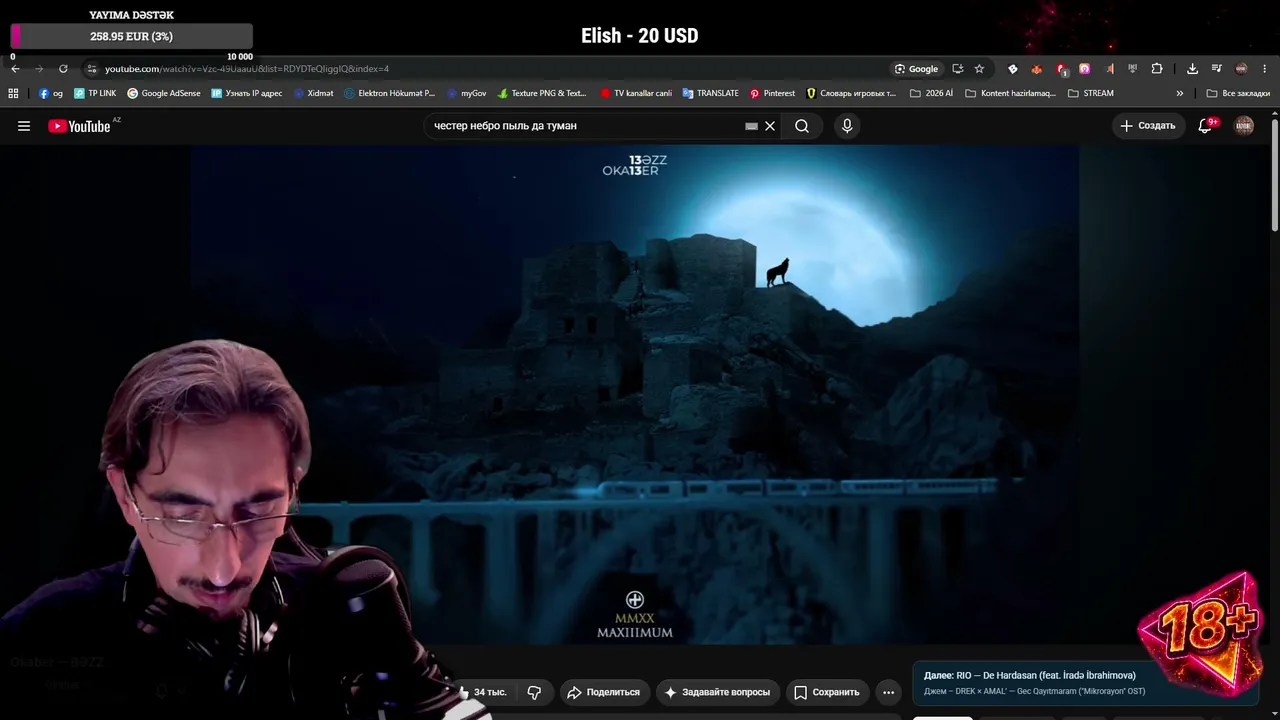1280x720 pixels.
Task: Open the YouTube account avatar menu
Action: click(1244, 126)
